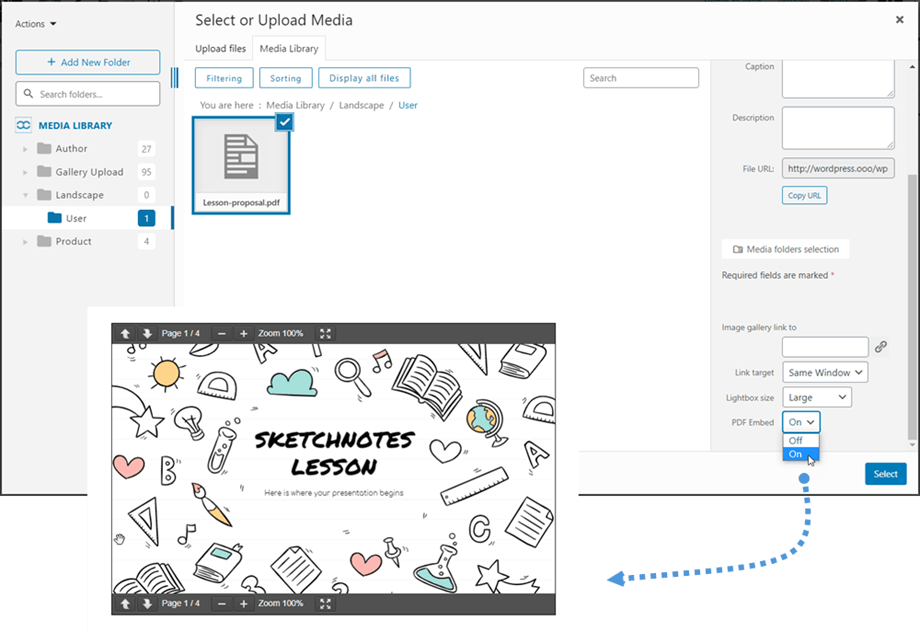This screenshot has width=920, height=632.
Task: Choose the On option in PDF Embed list
Action: 796,454
